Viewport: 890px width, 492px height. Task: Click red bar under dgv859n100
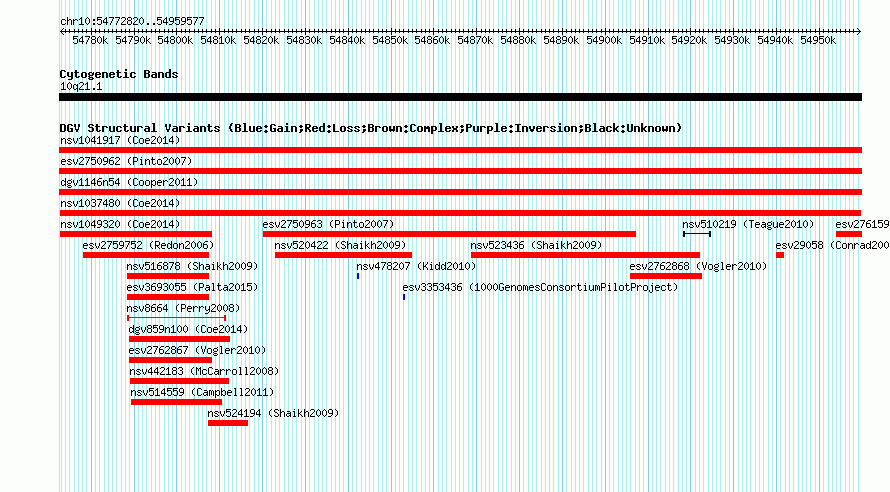(x=179, y=339)
